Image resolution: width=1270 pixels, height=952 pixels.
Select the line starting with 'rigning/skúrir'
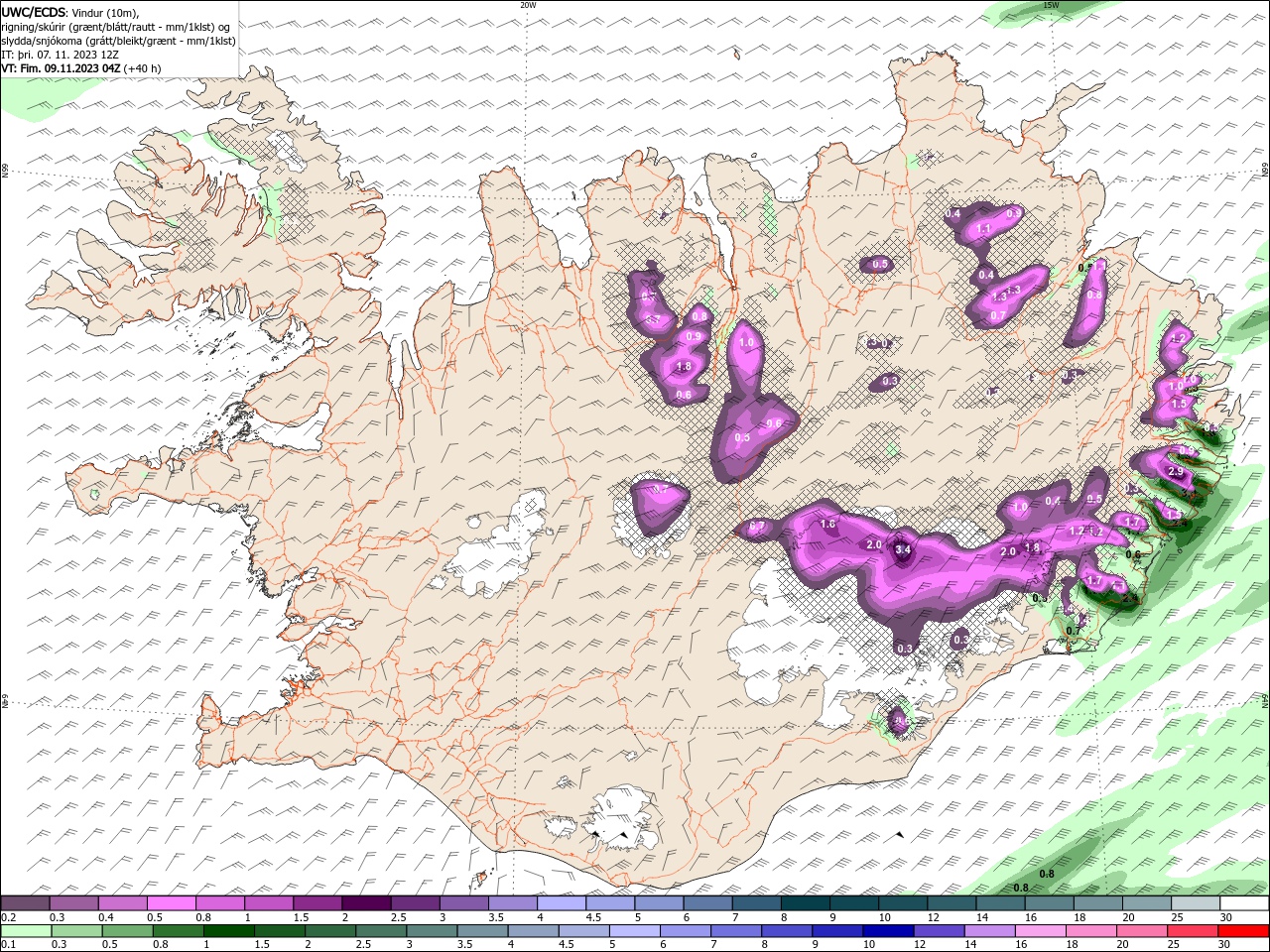pos(116,27)
